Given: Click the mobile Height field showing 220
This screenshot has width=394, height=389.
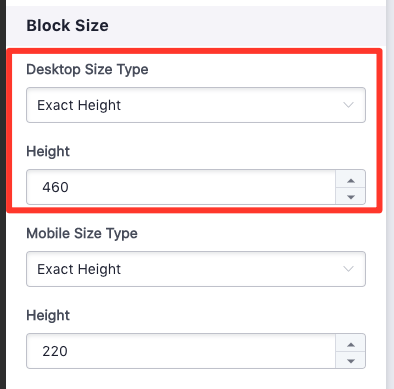Looking at the screenshot, I should click(181, 351).
